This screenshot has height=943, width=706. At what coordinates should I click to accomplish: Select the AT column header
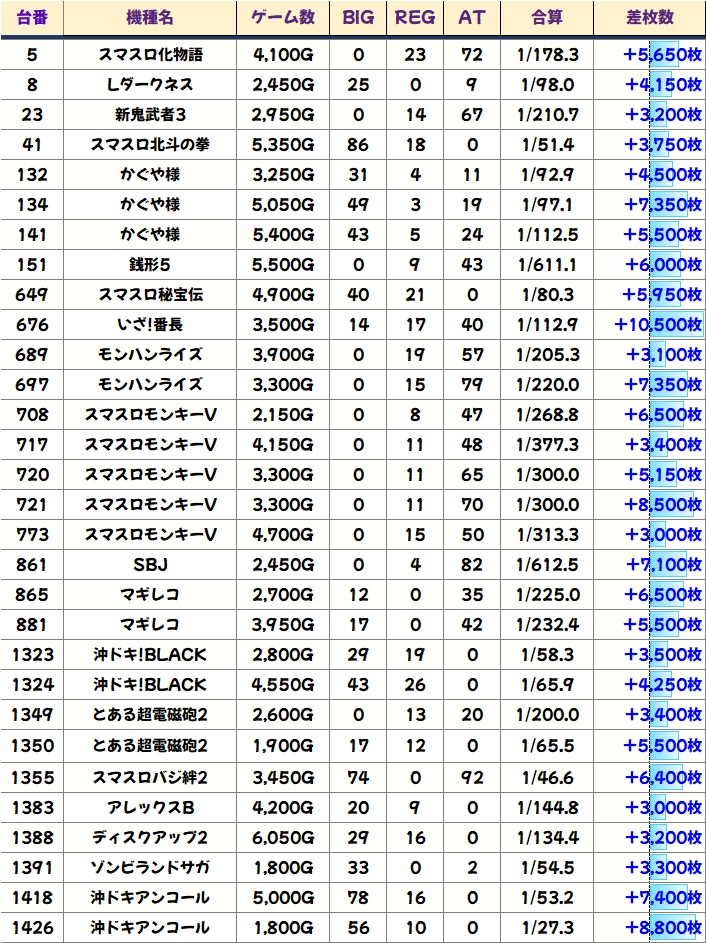tap(470, 18)
